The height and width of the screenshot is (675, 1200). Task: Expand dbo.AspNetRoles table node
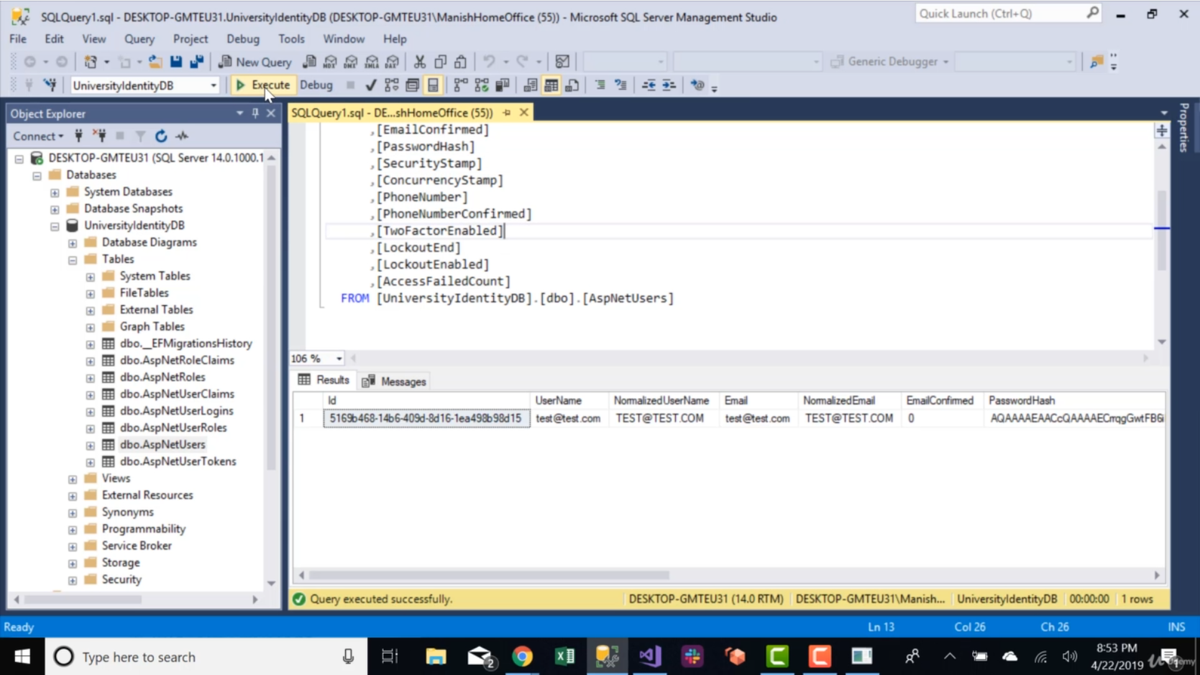pos(91,377)
